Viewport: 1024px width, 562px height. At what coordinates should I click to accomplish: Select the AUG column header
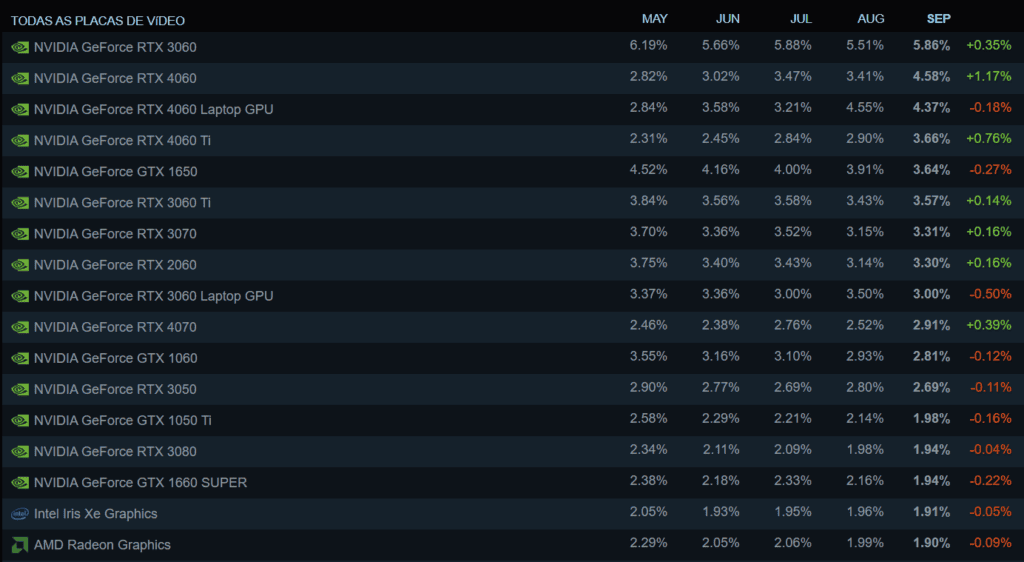click(870, 19)
